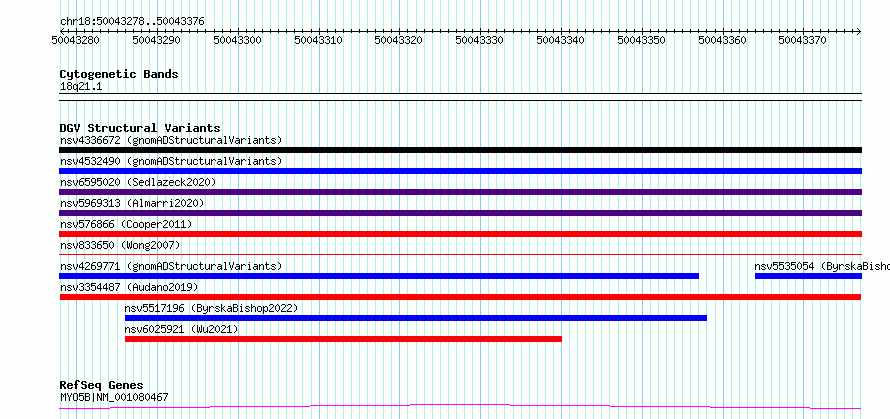Select the nsv833650 (Wong2007) label
This screenshot has width=890, height=419.
point(120,245)
